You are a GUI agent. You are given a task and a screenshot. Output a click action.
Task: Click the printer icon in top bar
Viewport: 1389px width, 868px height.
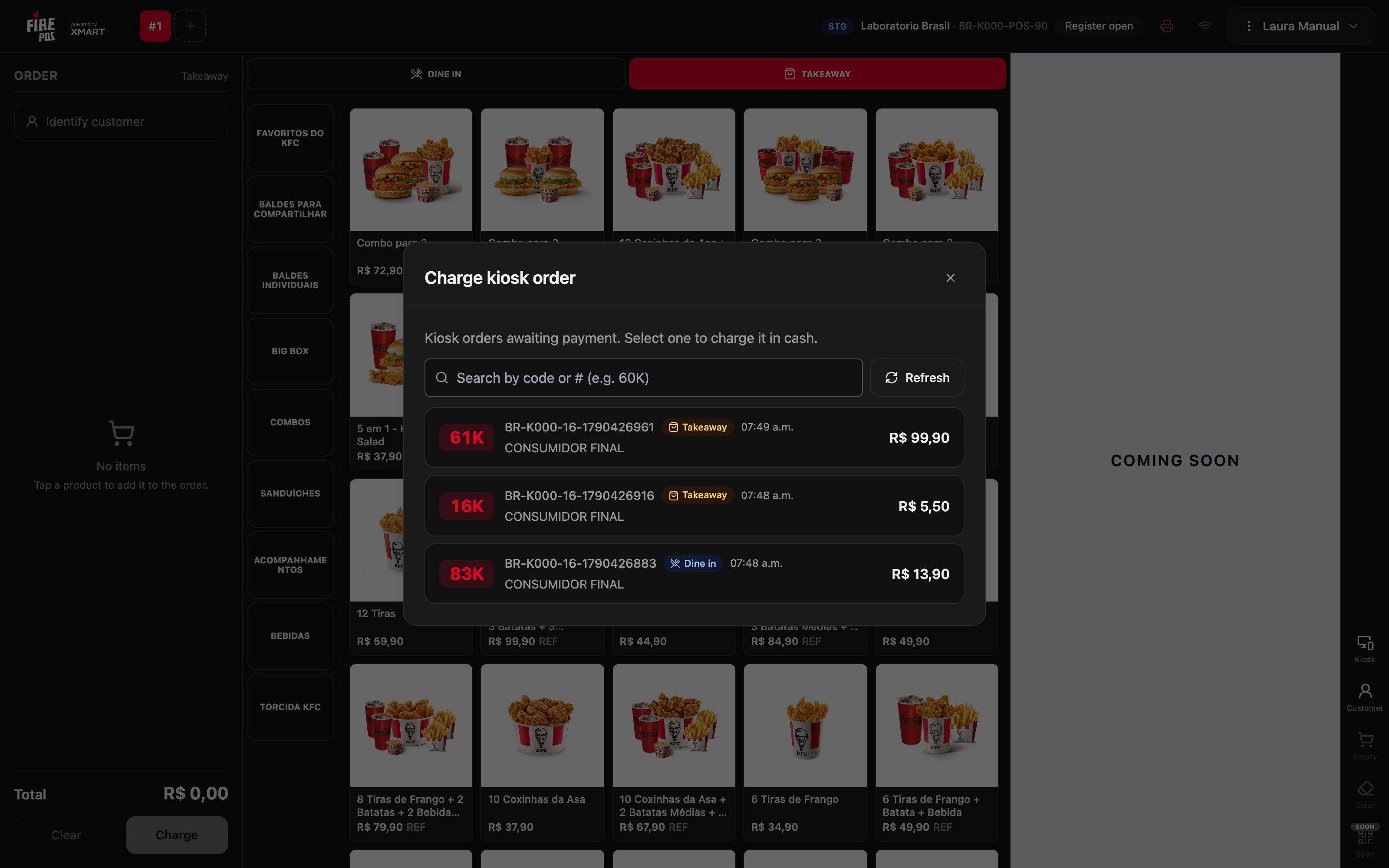pos(1166,26)
